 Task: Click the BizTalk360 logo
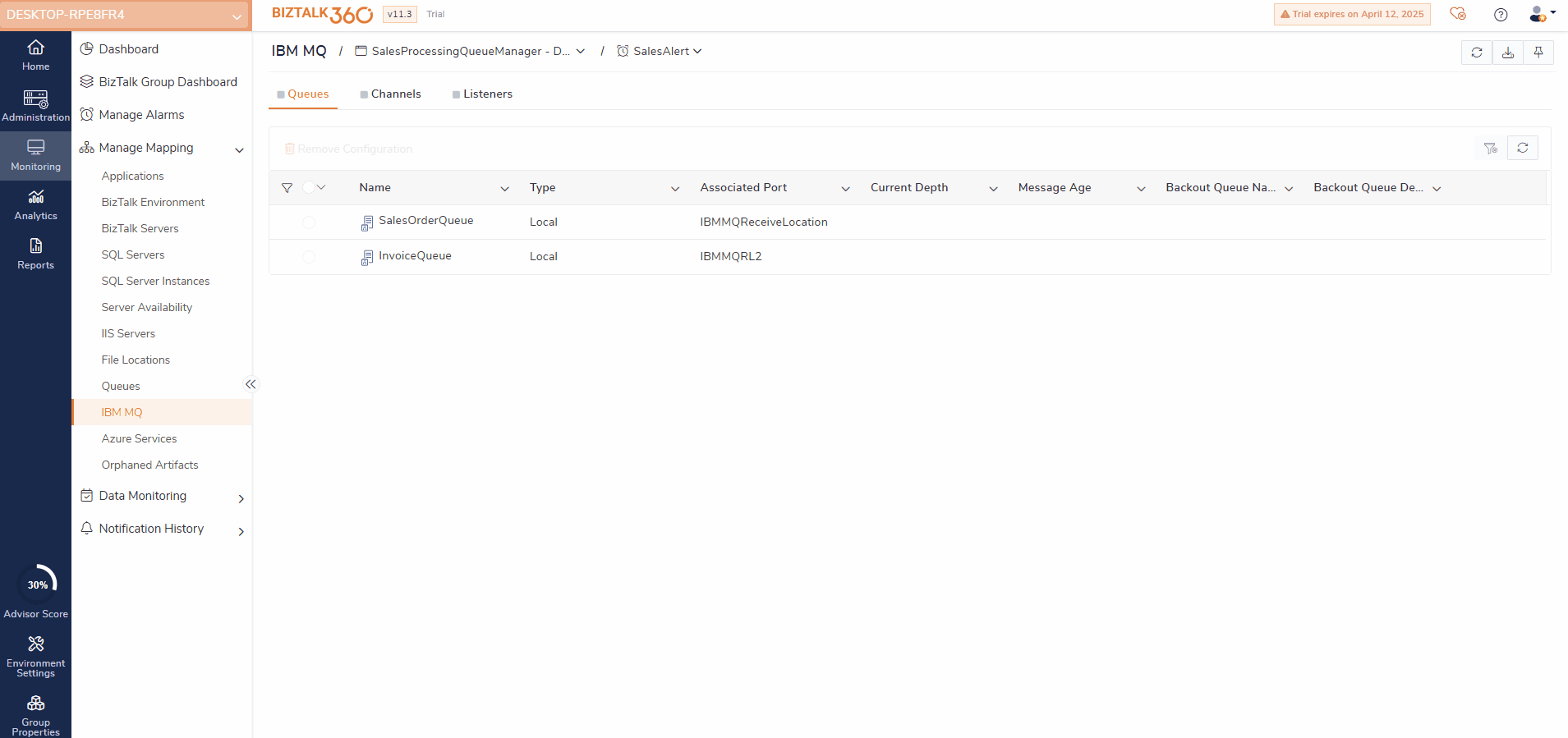pyautogui.click(x=322, y=14)
